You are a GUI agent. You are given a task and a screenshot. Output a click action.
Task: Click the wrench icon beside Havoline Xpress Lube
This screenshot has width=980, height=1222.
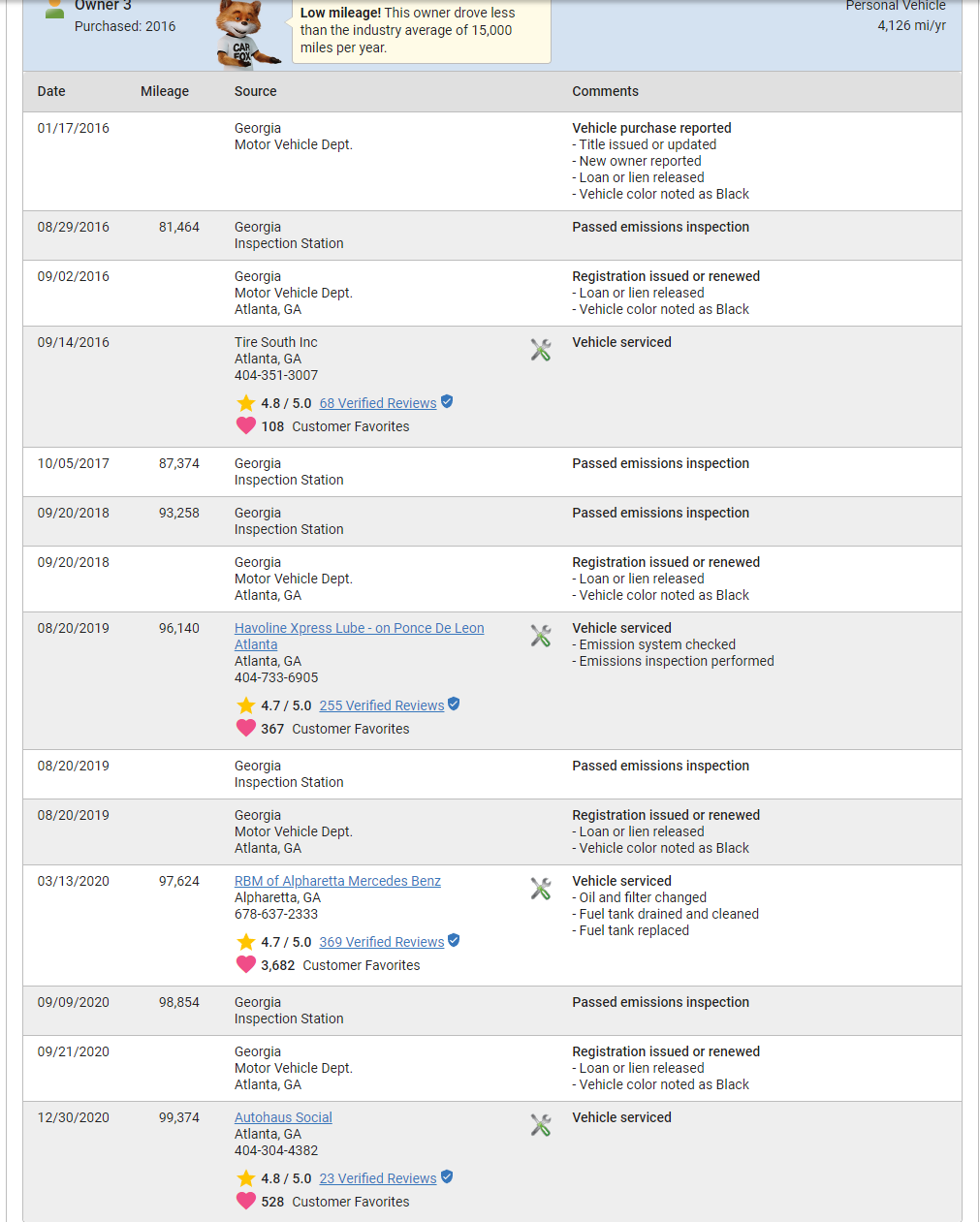point(541,636)
